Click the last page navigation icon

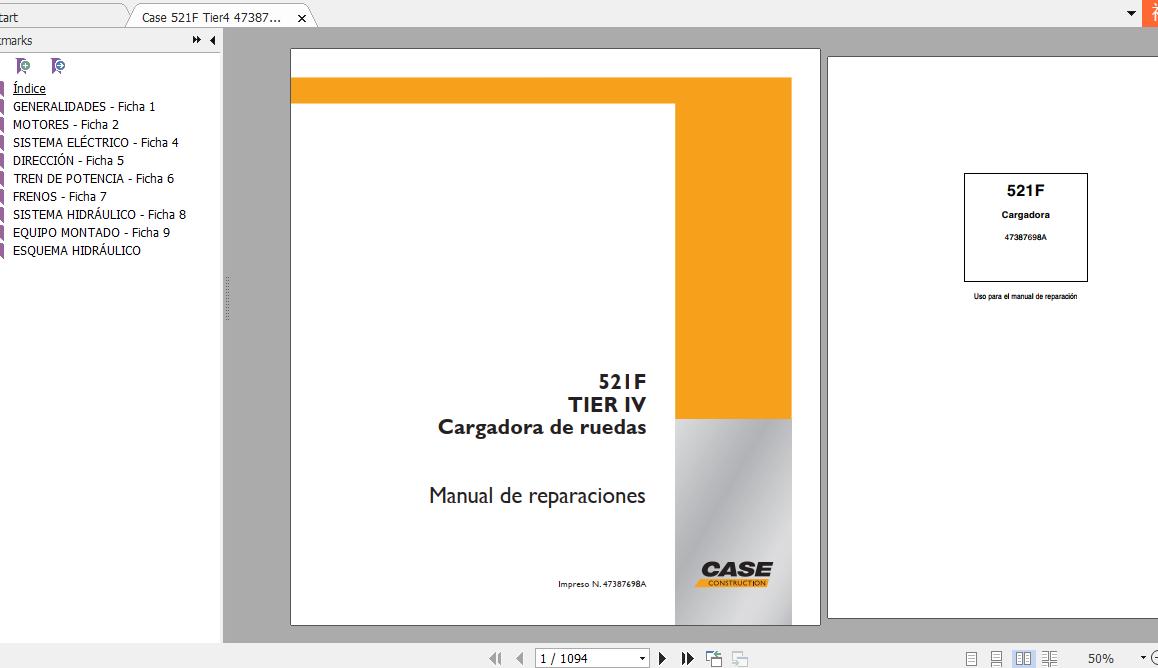click(686, 658)
